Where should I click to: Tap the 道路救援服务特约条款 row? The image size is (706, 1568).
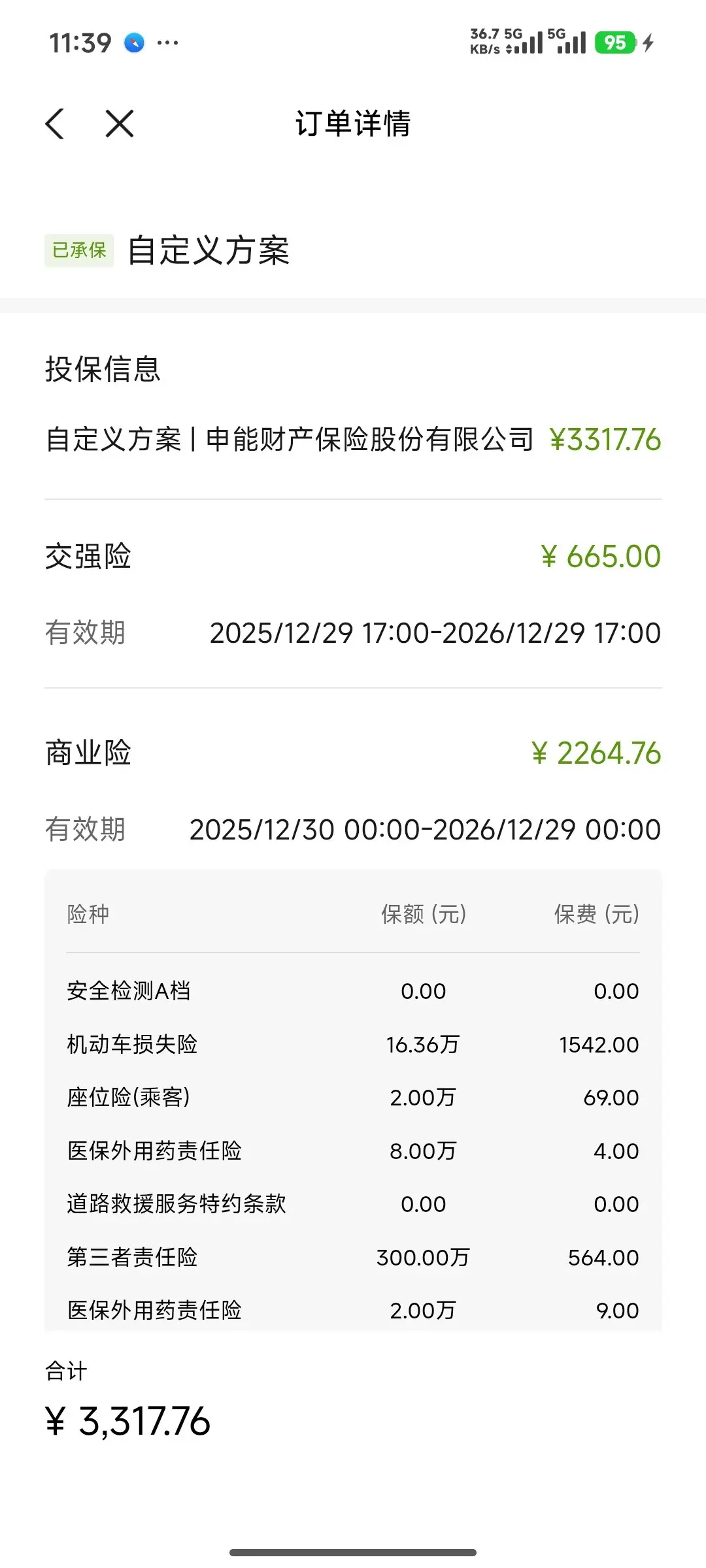click(353, 1203)
